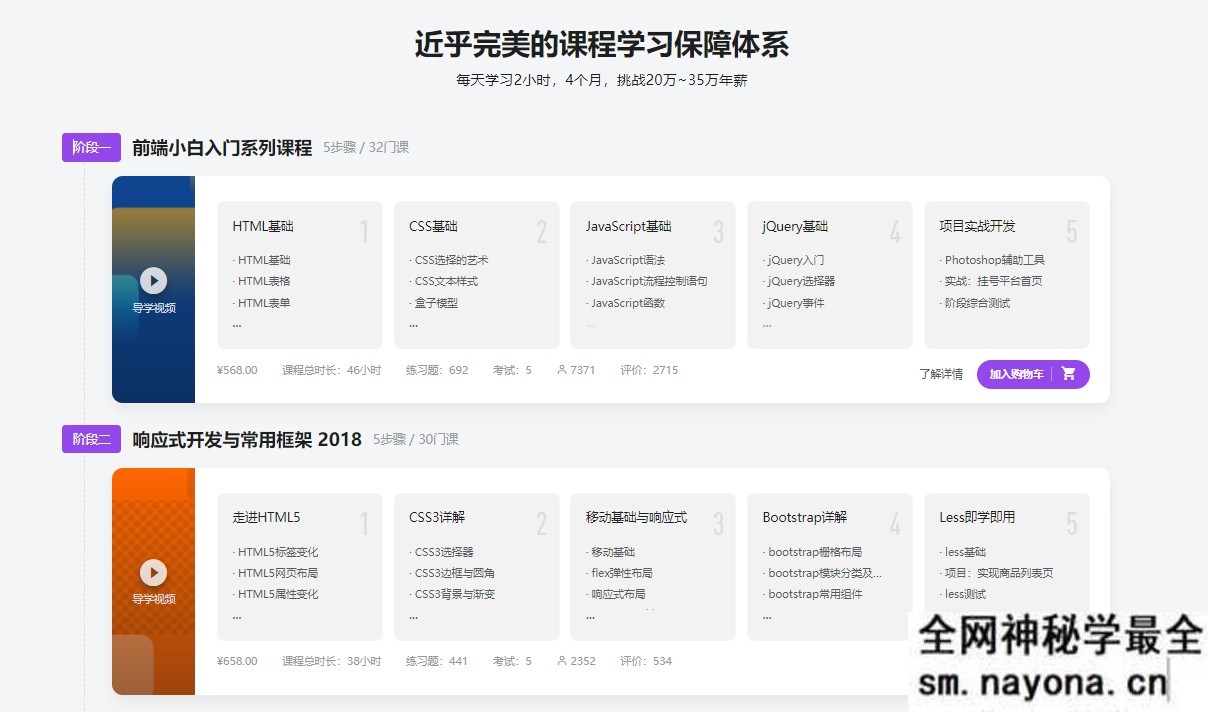Expand the ellipsis under HTML表单 list
This screenshot has height=712, width=1208.
(x=237, y=325)
